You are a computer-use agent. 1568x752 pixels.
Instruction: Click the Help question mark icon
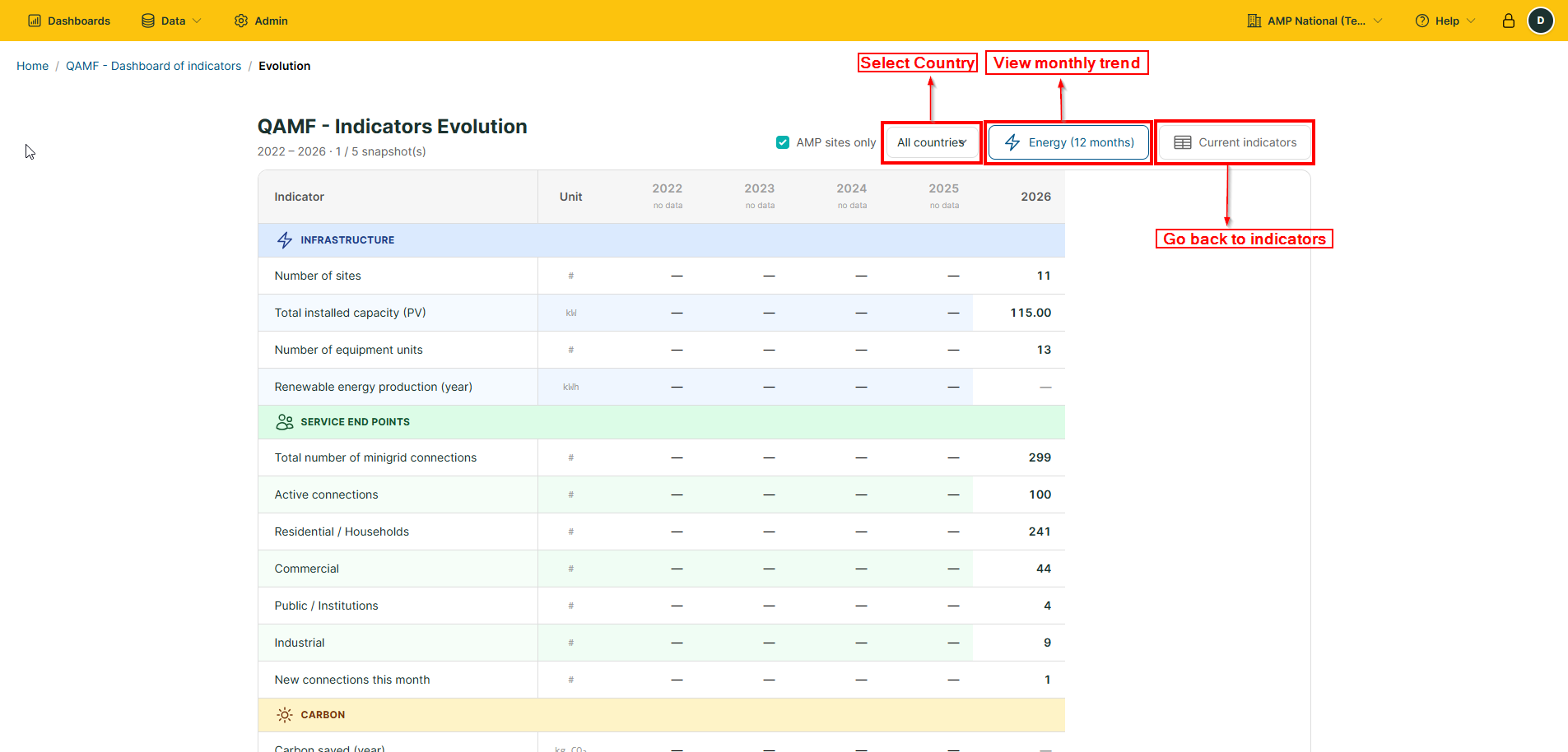pos(1422,21)
